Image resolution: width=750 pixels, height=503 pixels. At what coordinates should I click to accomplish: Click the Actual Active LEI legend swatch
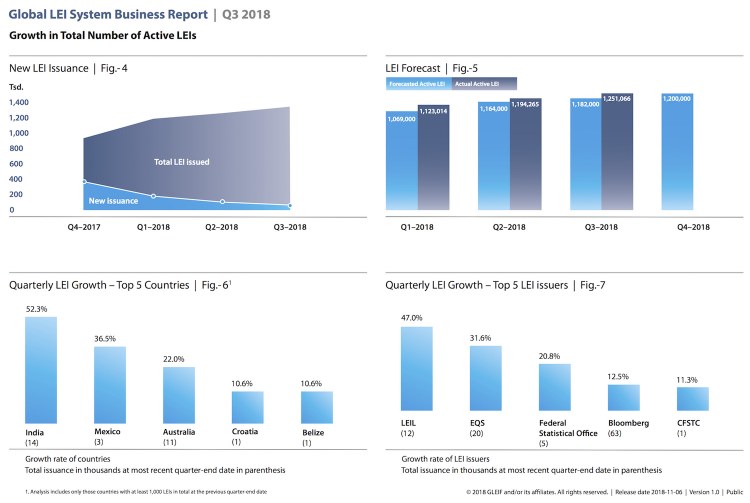[484, 84]
